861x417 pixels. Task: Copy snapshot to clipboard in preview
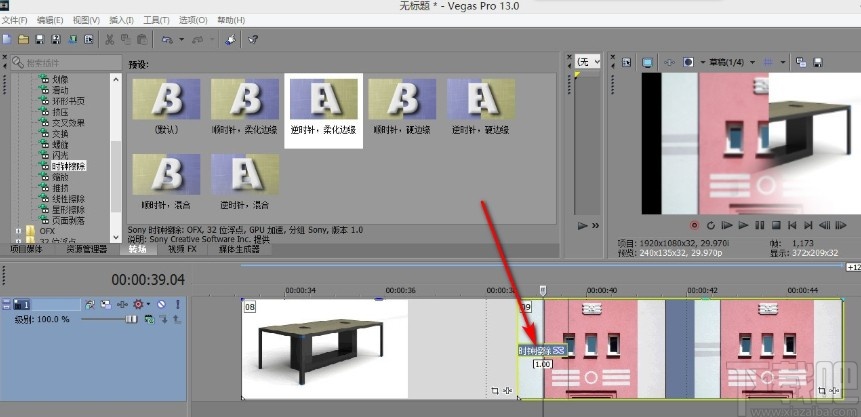pyautogui.click(x=801, y=62)
